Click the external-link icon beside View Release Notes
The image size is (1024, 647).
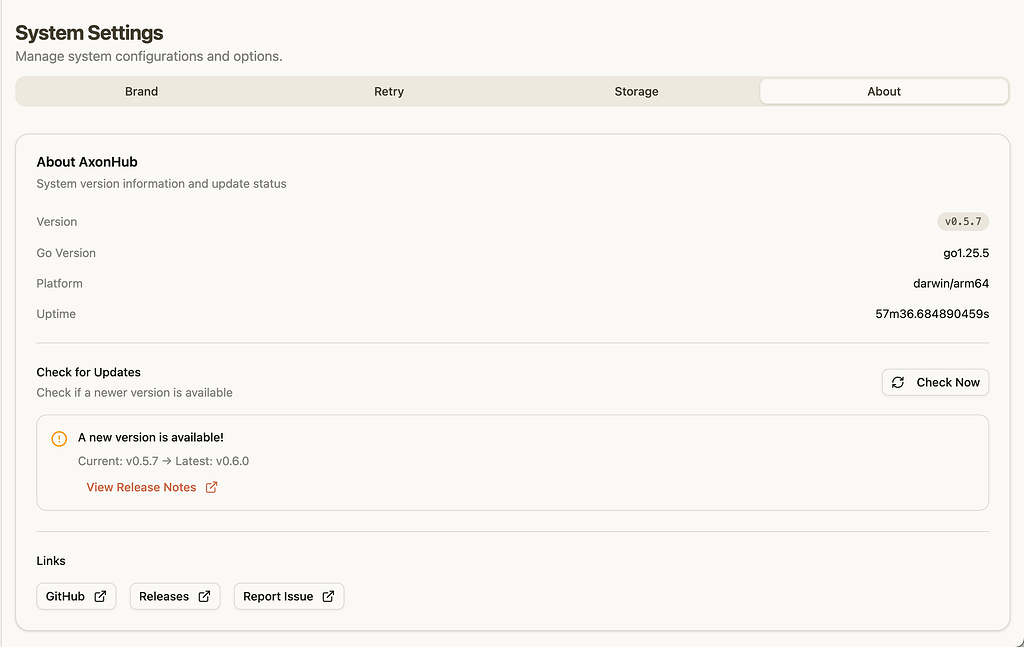click(212, 487)
